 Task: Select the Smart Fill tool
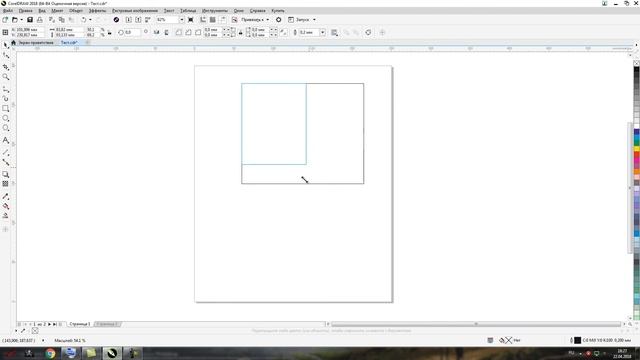pos(6,216)
